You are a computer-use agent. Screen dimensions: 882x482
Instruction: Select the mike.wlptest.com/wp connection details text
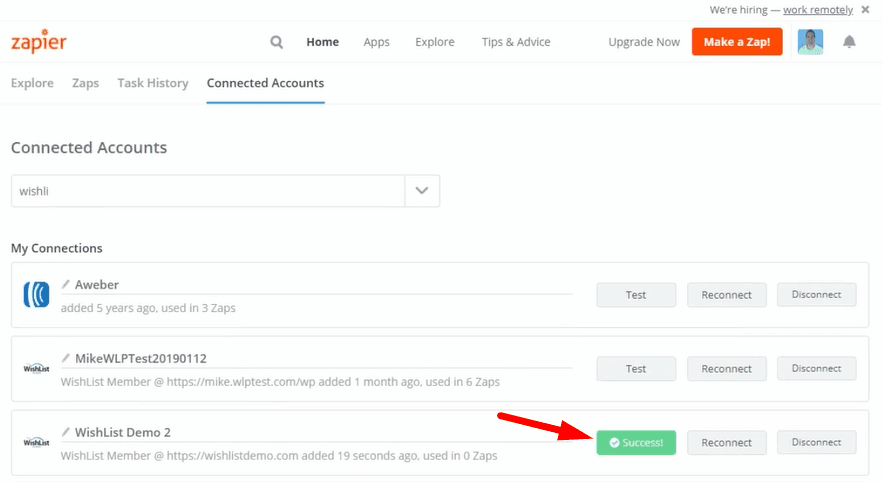(280, 382)
